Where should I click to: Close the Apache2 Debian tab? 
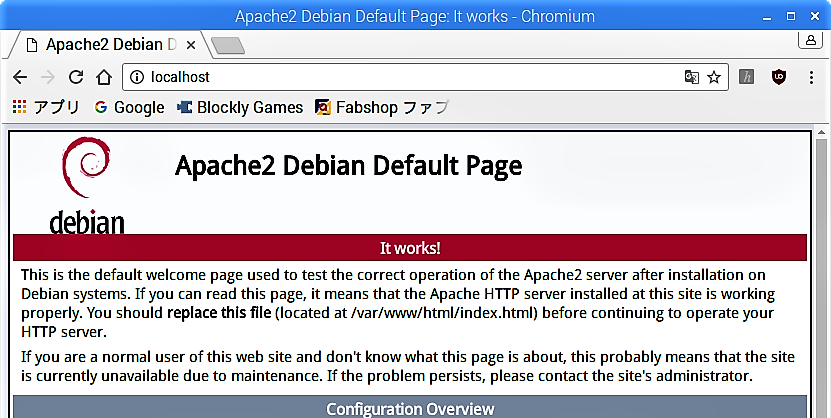pos(191,46)
